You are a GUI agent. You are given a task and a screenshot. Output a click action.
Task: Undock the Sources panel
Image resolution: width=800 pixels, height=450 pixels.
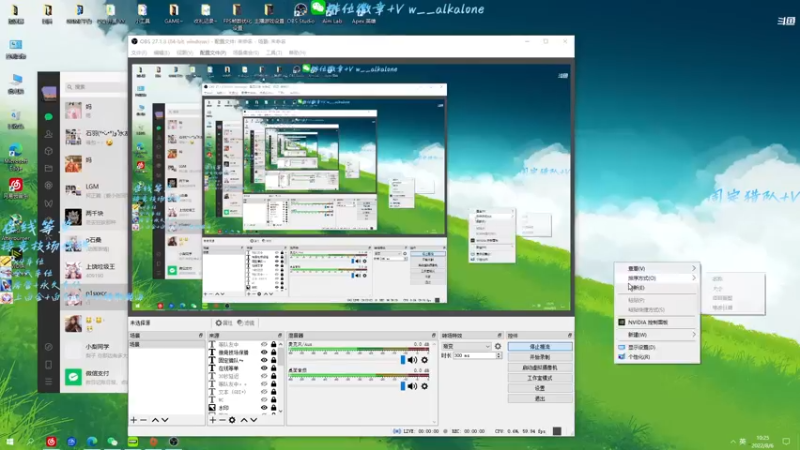pos(280,335)
